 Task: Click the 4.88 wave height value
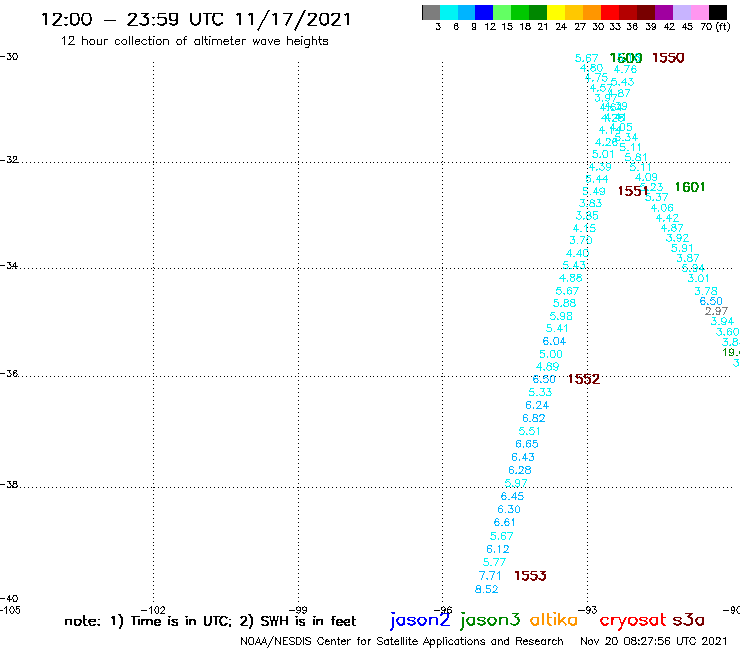(571, 278)
